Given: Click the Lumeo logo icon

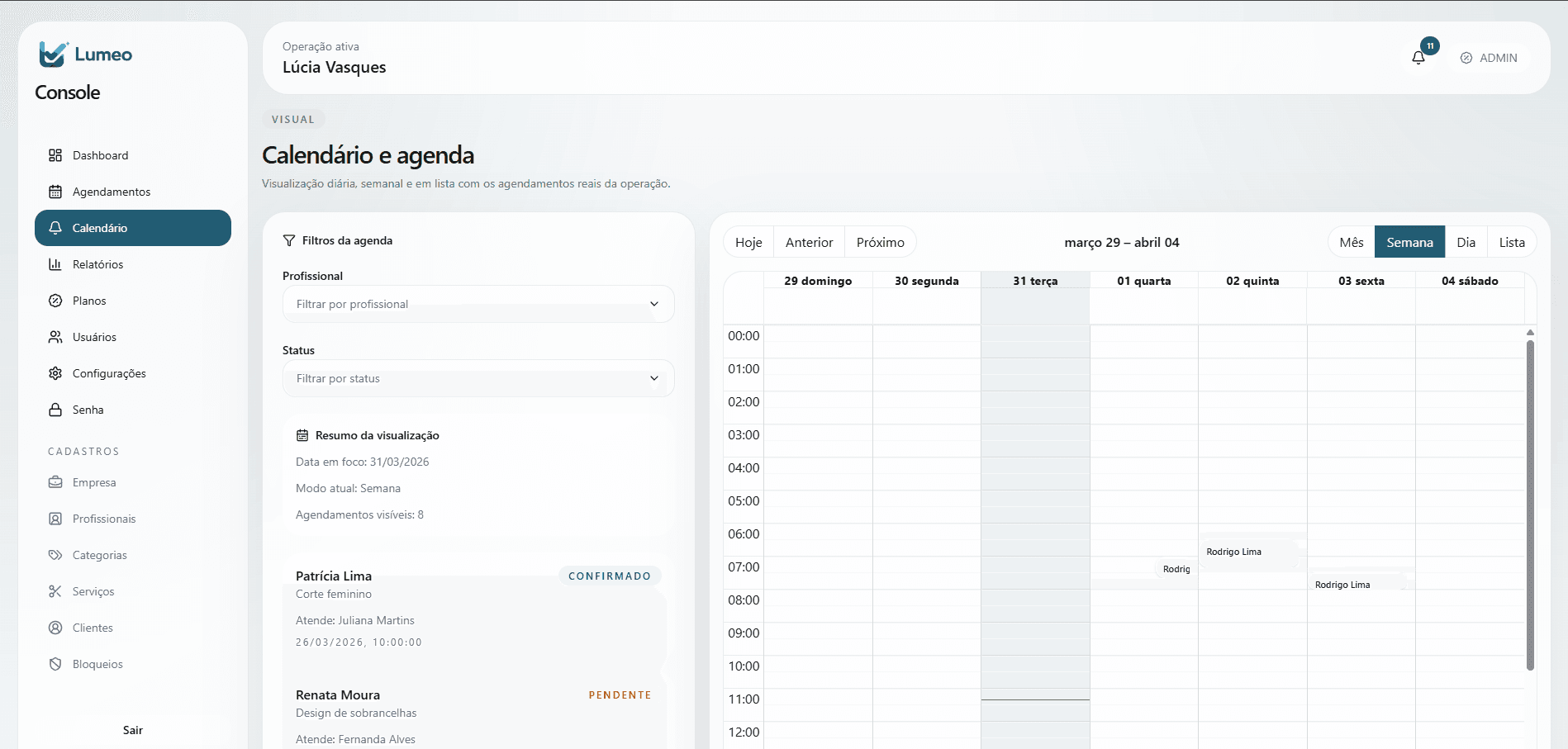Looking at the screenshot, I should 53,55.
